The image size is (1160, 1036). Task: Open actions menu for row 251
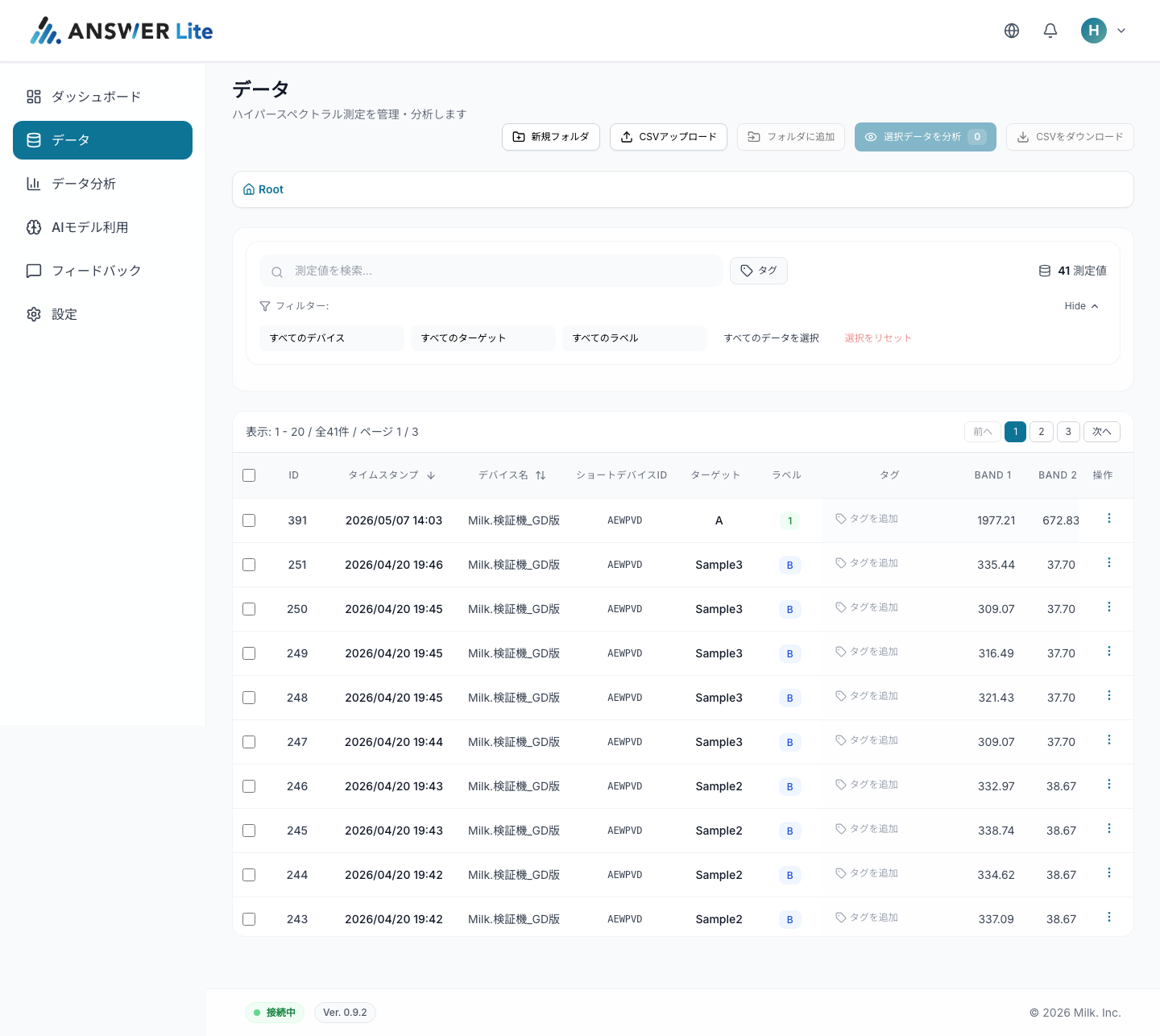pyautogui.click(x=1109, y=562)
